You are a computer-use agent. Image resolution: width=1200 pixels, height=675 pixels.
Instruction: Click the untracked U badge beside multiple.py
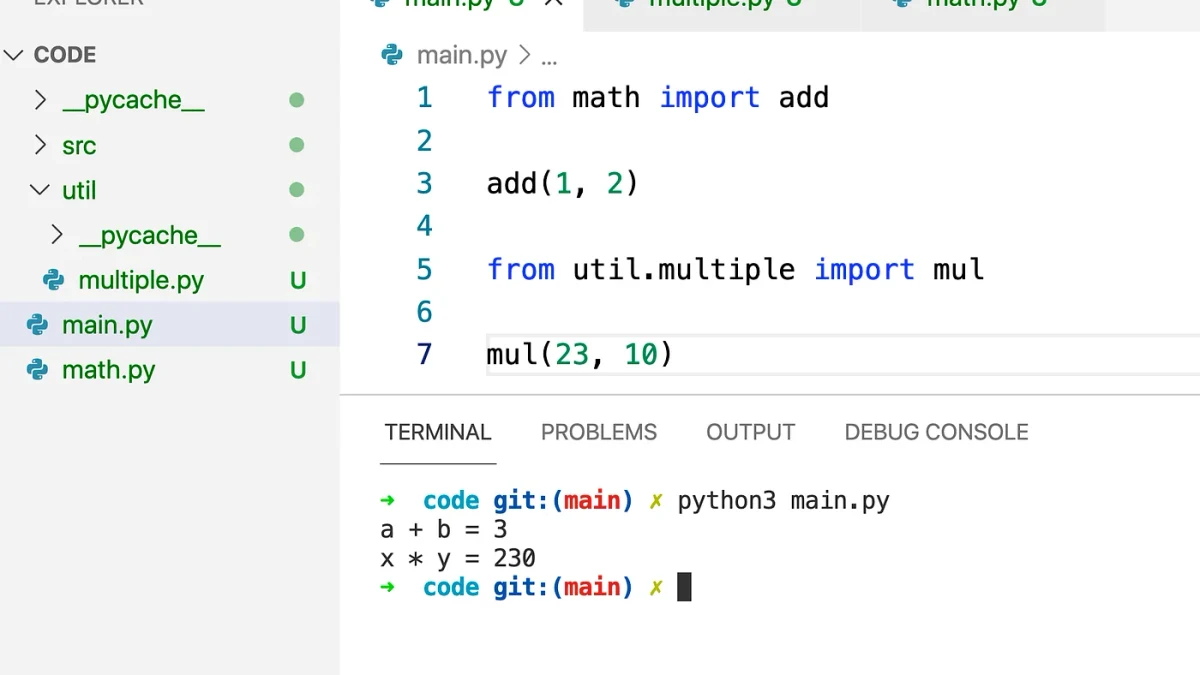pos(298,281)
